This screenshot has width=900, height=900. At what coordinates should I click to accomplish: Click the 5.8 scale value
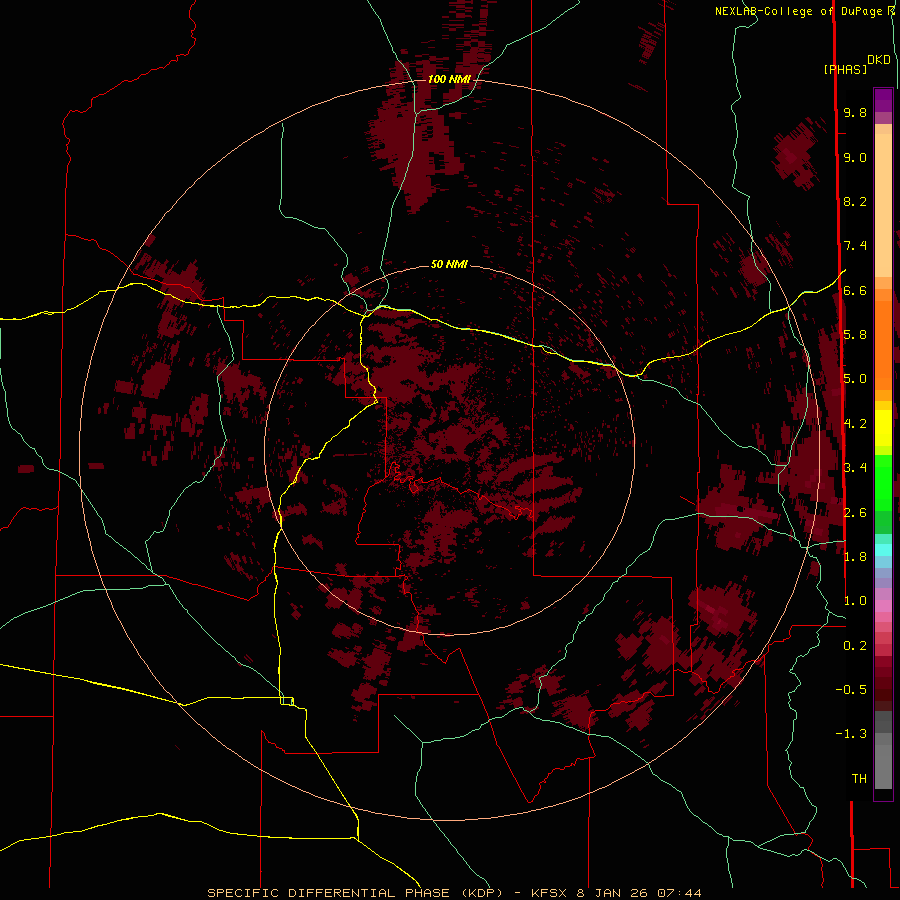[855, 335]
